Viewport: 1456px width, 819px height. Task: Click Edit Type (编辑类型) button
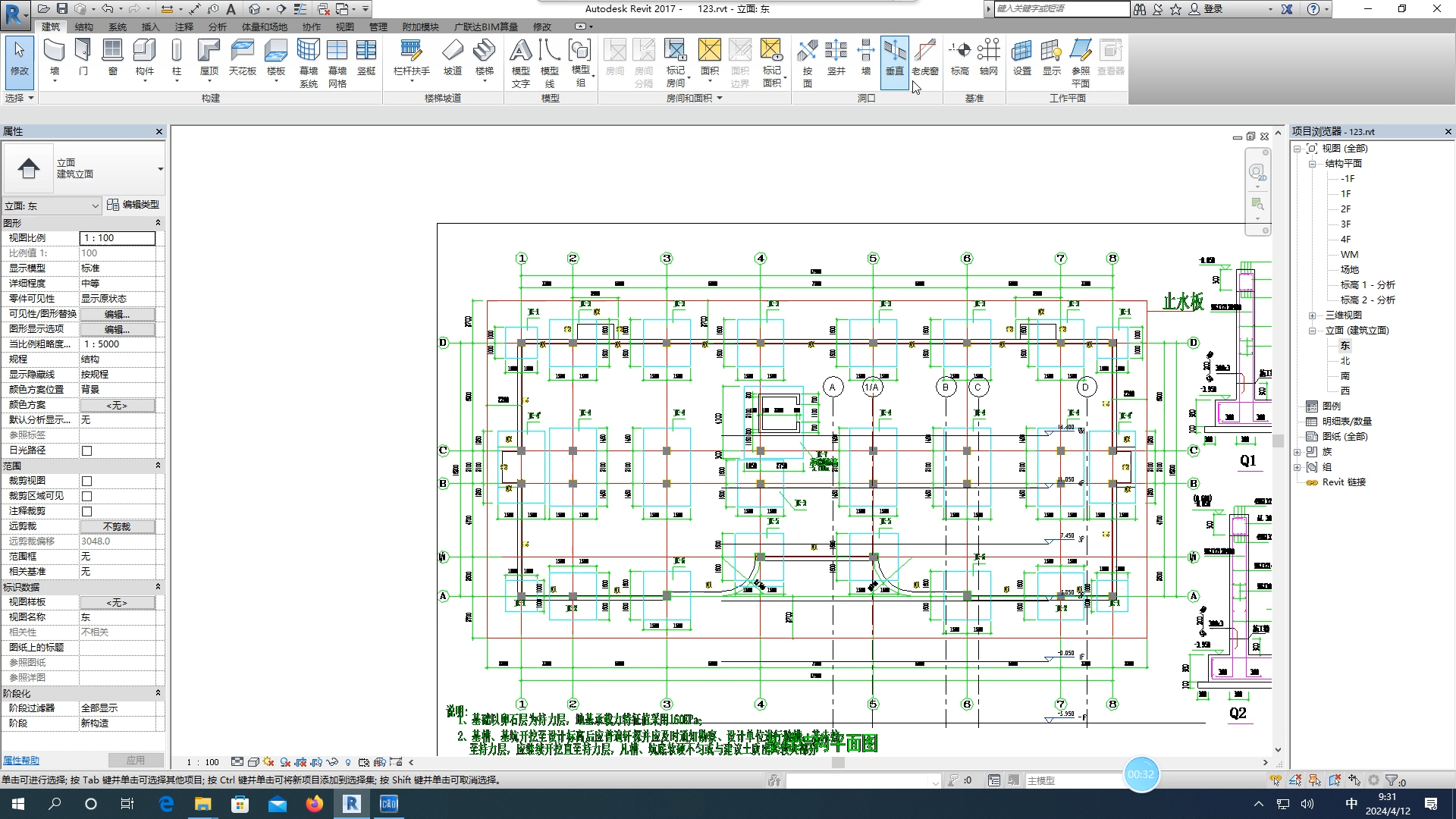[x=133, y=205]
